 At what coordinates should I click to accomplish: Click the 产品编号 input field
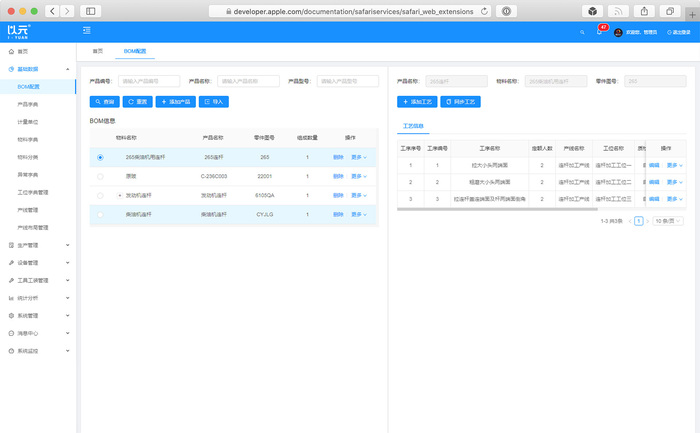click(148, 81)
